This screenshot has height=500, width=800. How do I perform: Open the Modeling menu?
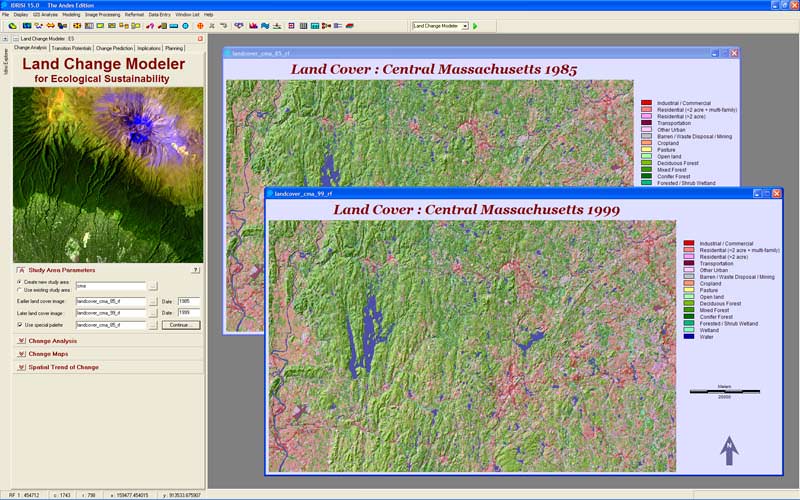pyautogui.click(x=71, y=15)
